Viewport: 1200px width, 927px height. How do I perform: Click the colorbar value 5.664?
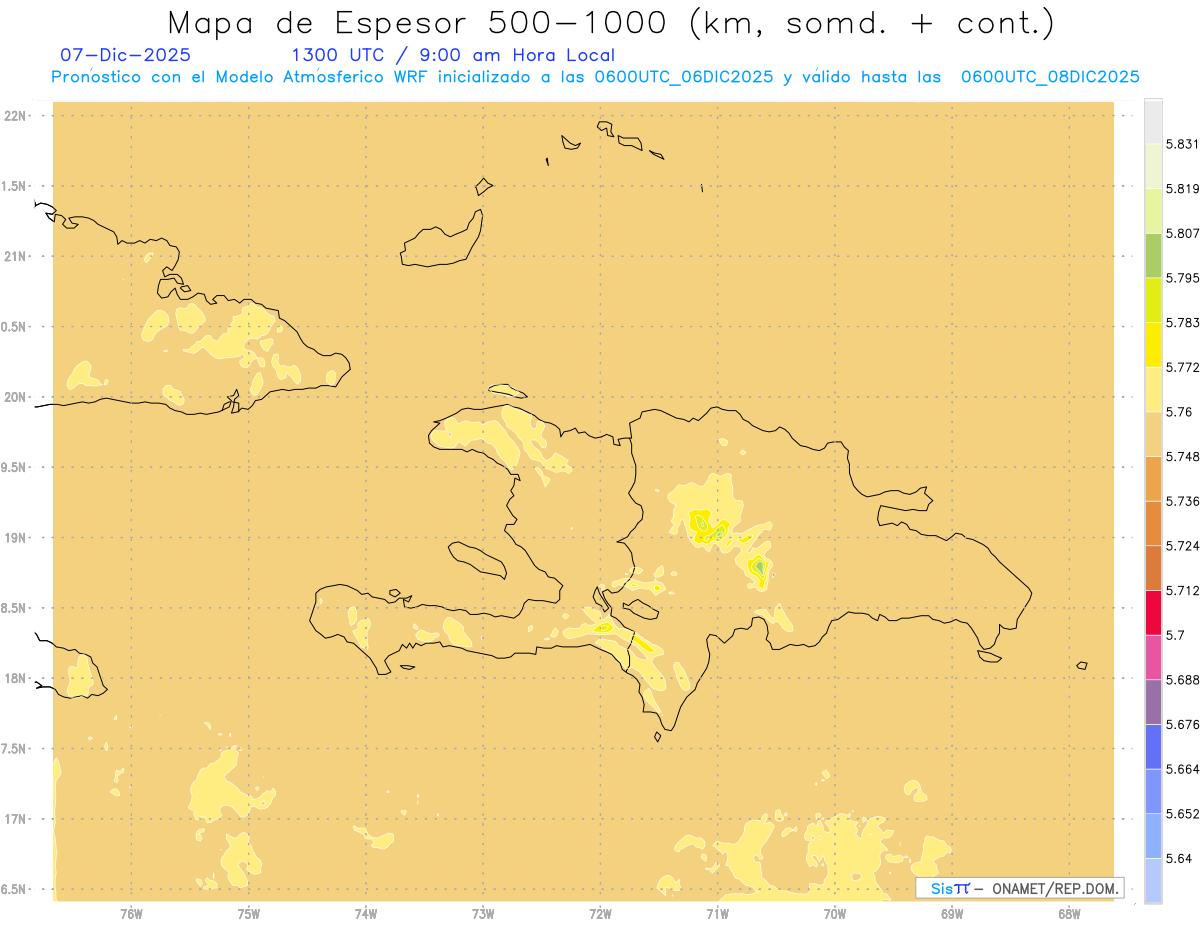coord(1183,770)
